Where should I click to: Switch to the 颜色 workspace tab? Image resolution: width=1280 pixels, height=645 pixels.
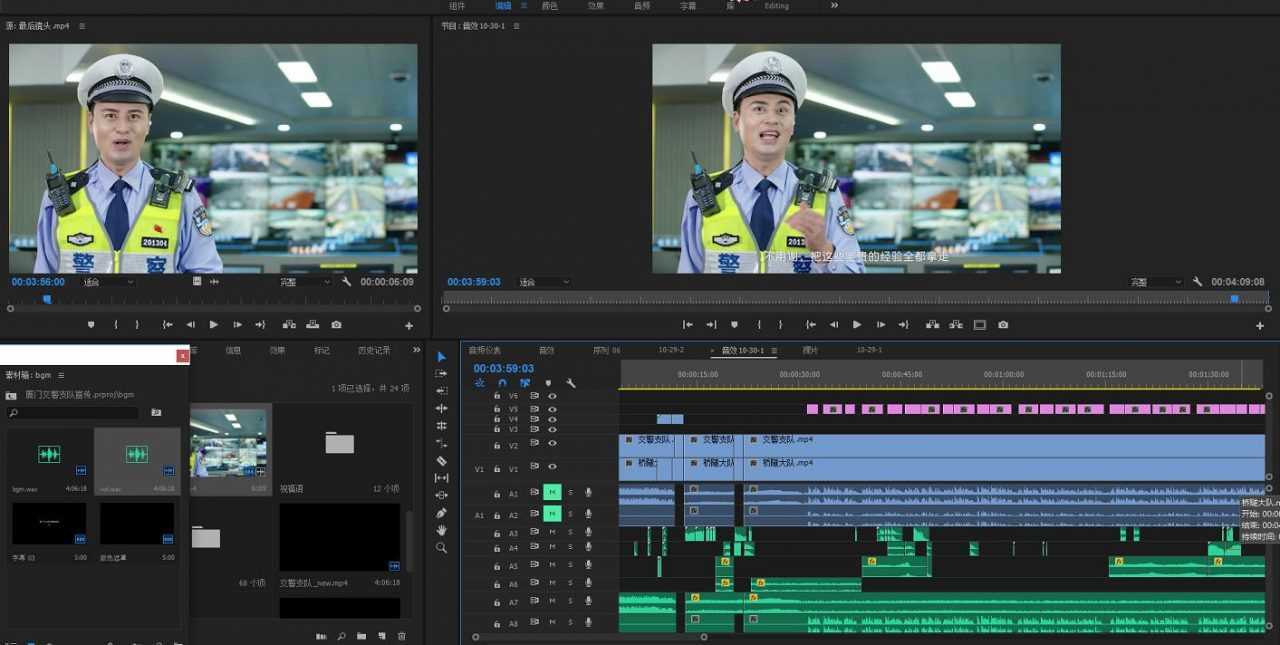[550, 6]
